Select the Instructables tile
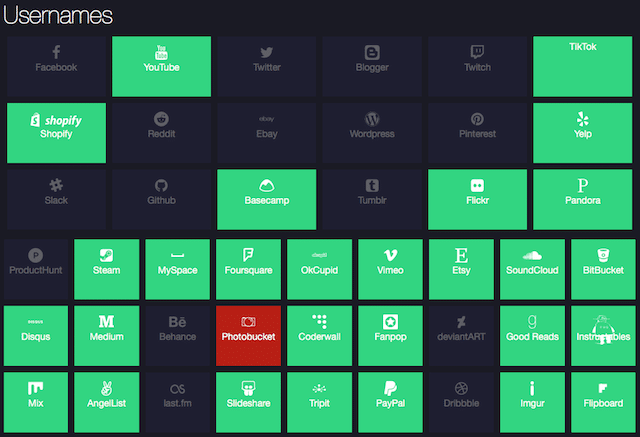 tap(603, 336)
